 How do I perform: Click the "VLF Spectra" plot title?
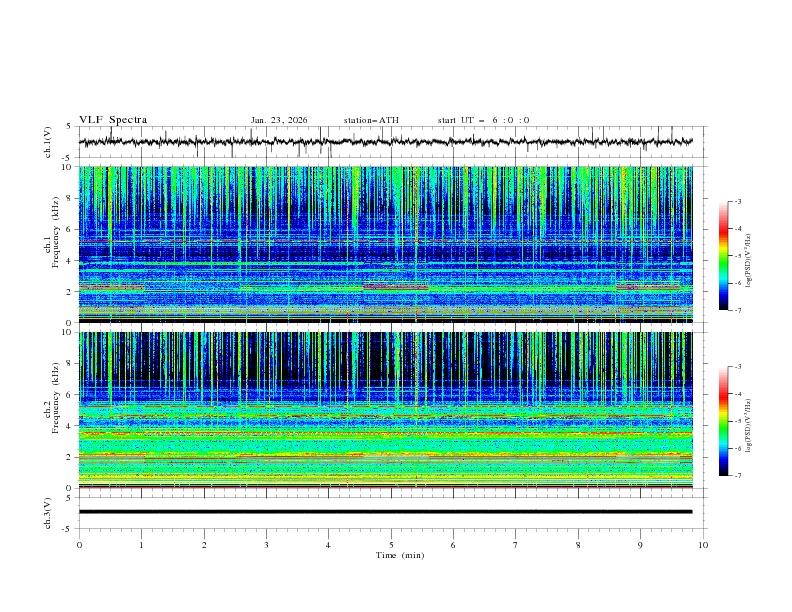[x=113, y=120]
